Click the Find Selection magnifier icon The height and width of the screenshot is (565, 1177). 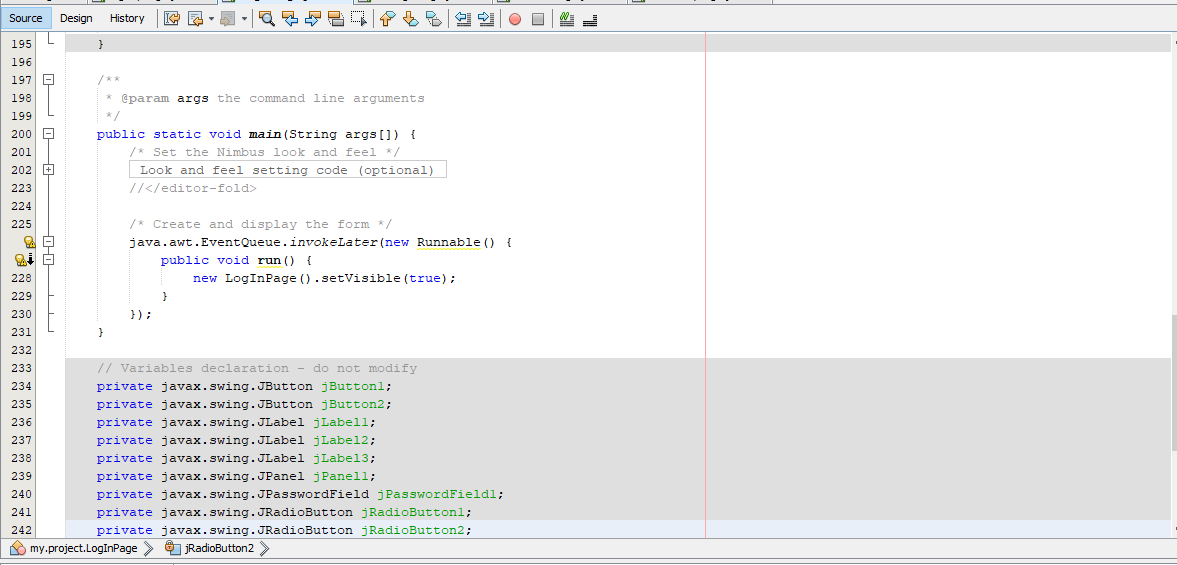point(266,20)
